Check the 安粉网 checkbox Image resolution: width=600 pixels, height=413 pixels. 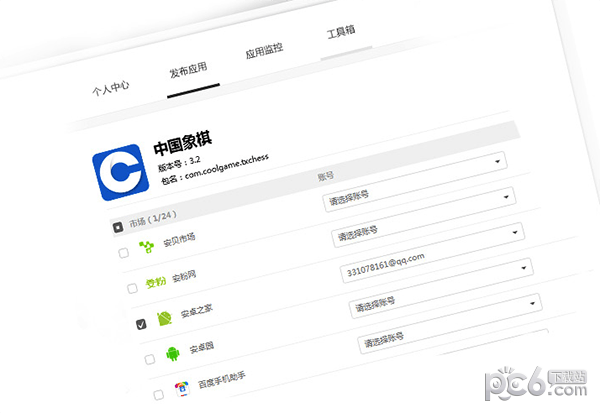[132, 288]
